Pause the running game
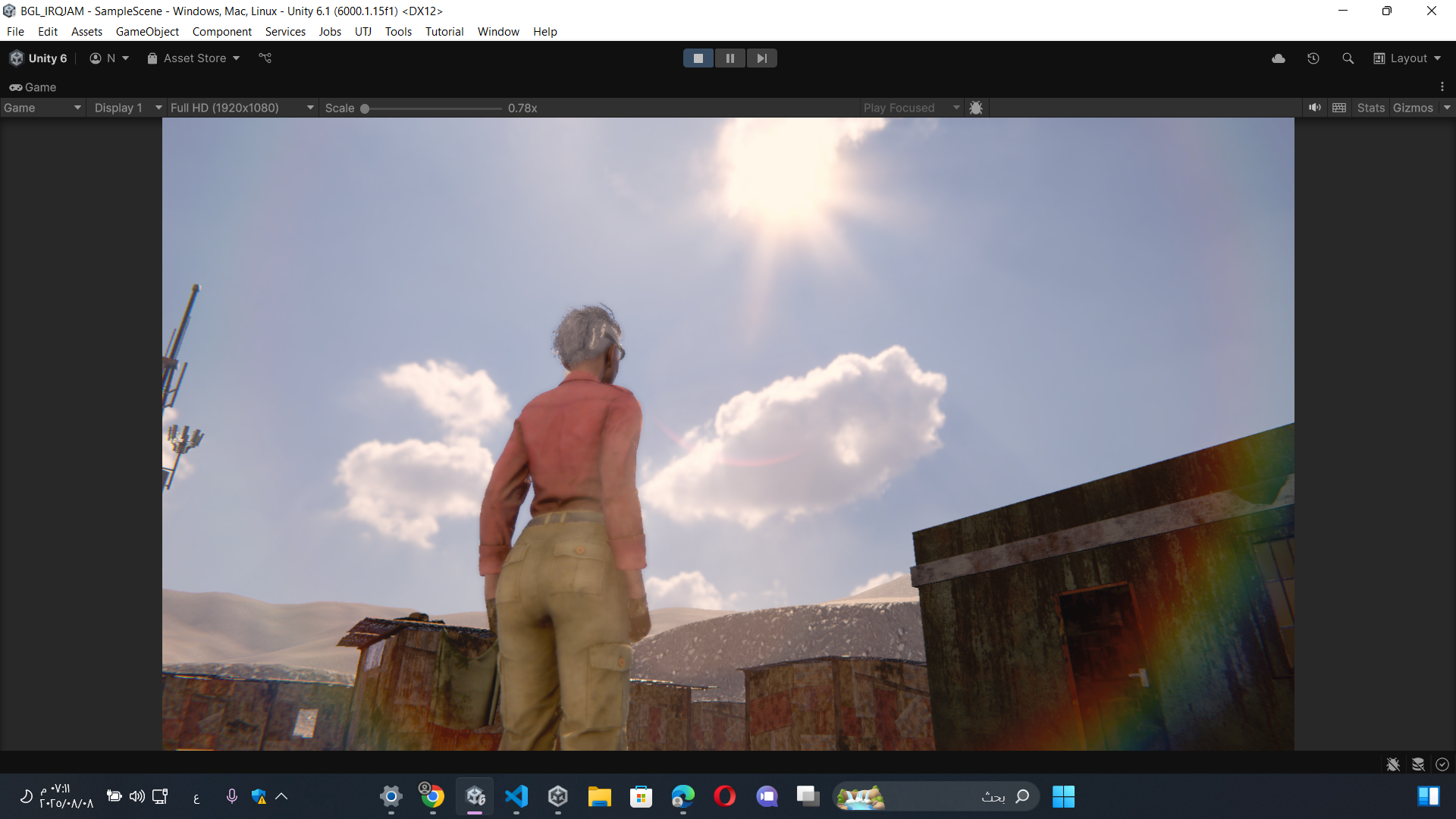 pos(730,58)
